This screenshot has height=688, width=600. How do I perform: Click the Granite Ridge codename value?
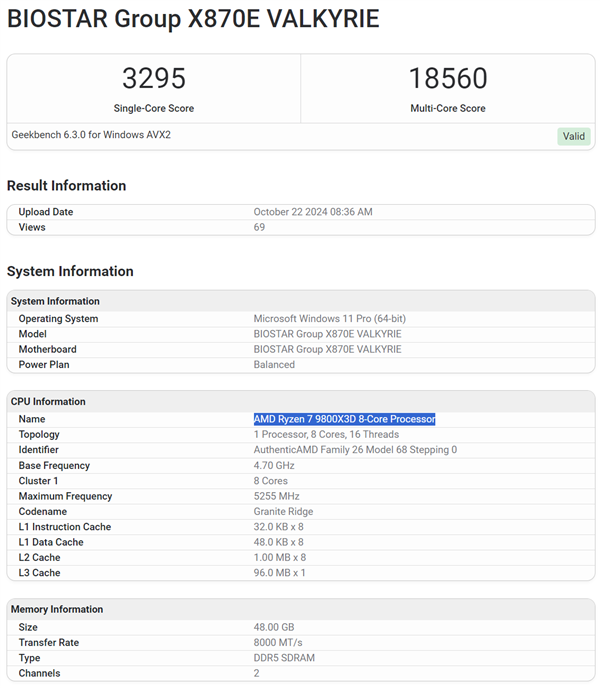tap(283, 512)
